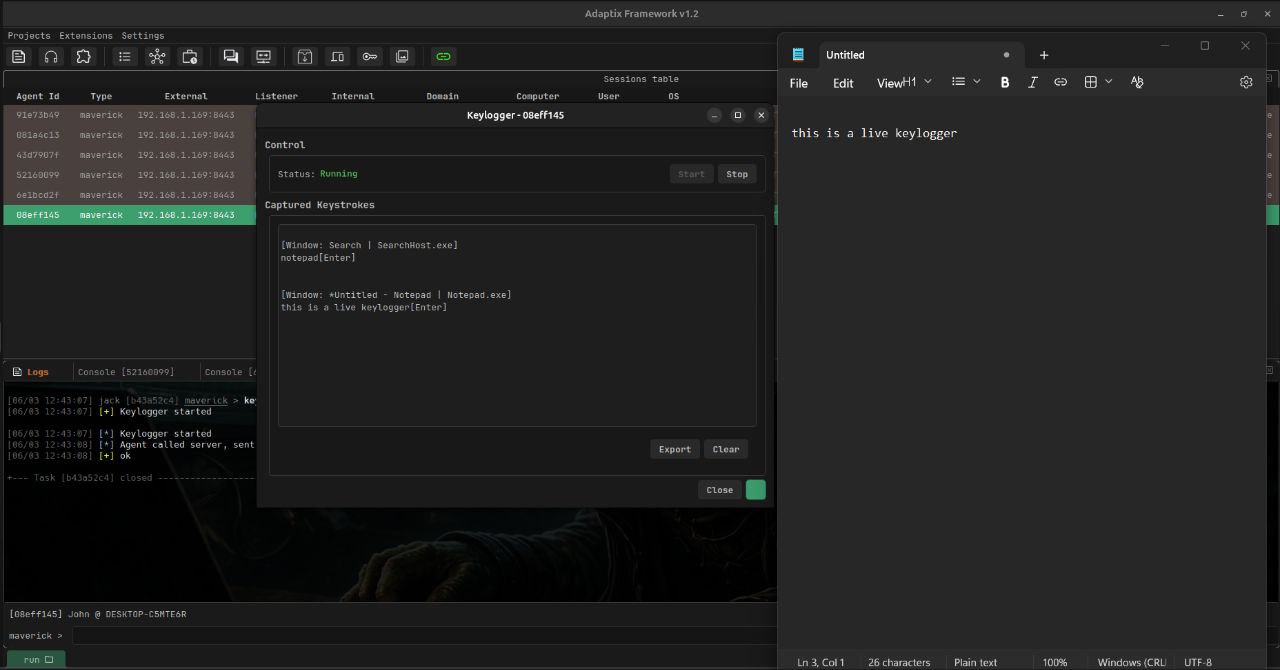Toggle italic formatting in Notepad
The width and height of the screenshot is (1280, 670).
[x=1033, y=83]
